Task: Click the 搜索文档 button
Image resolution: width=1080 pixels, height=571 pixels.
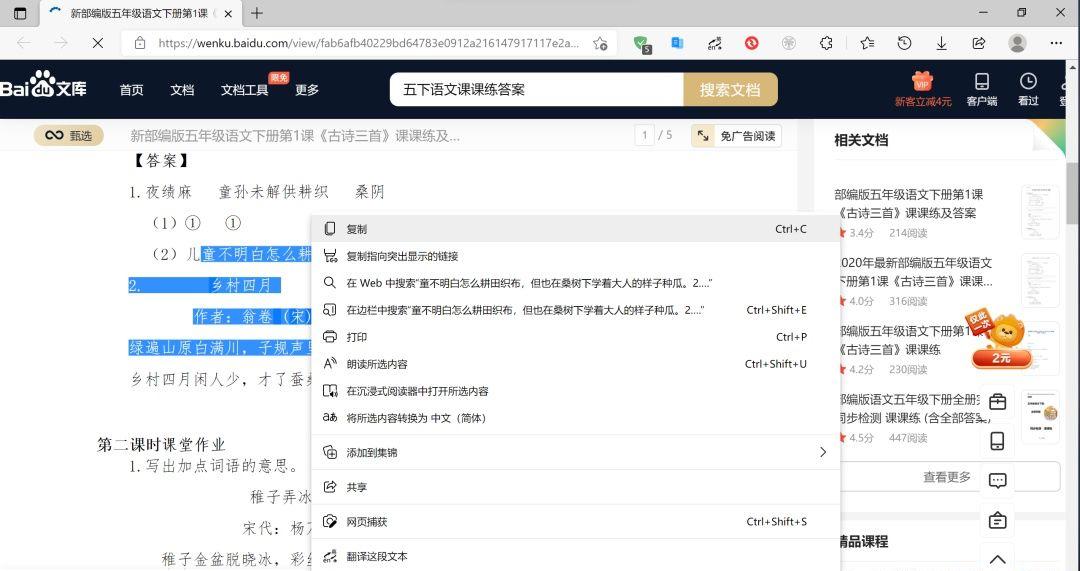Action: pos(730,90)
